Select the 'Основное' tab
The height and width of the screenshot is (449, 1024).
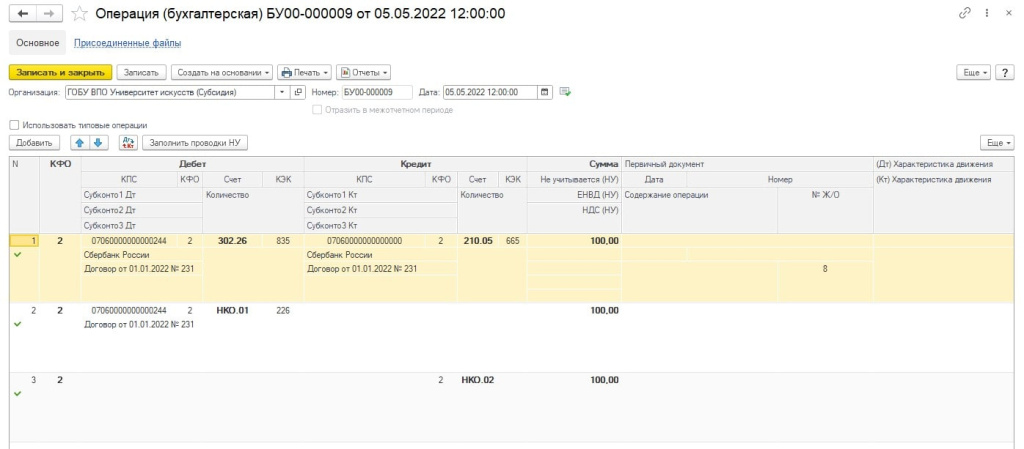click(38, 43)
